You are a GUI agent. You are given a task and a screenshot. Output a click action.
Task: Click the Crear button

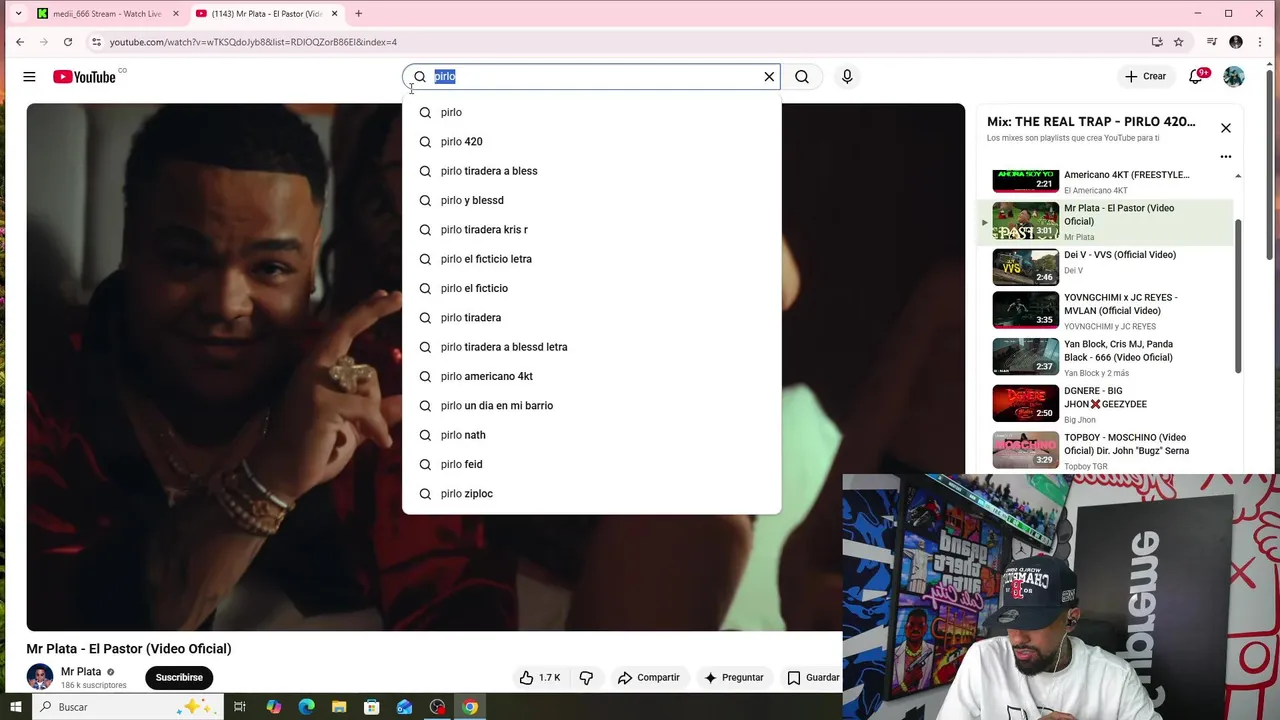point(1145,77)
